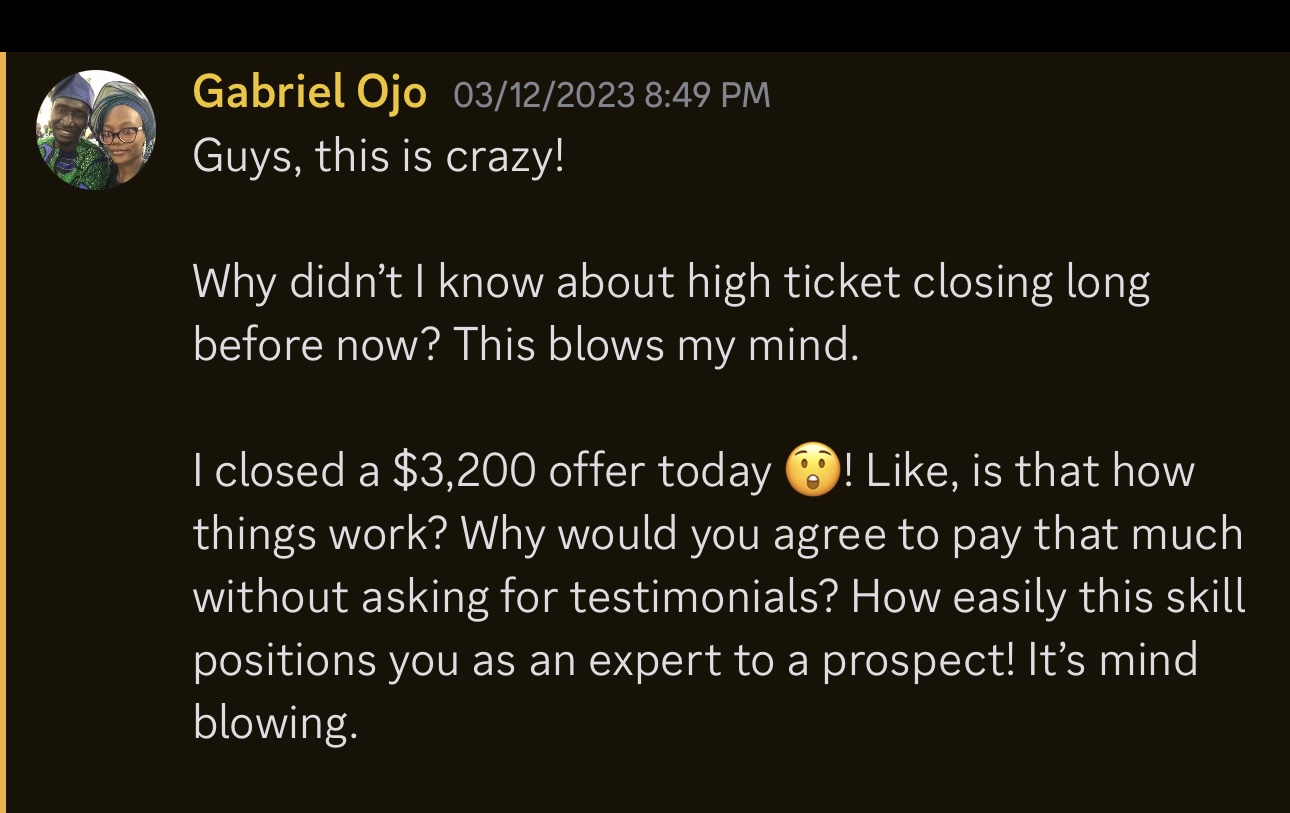Click the 8:49 PM time stamp
The height and width of the screenshot is (813, 1290).
pyautogui.click(x=708, y=95)
